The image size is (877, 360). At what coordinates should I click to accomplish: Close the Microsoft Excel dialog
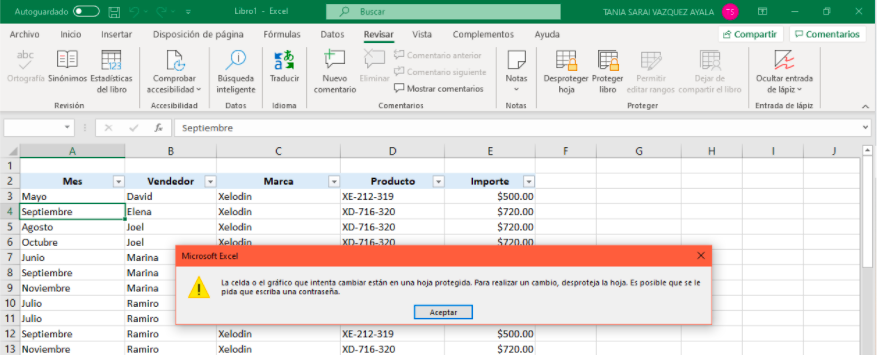tap(701, 255)
